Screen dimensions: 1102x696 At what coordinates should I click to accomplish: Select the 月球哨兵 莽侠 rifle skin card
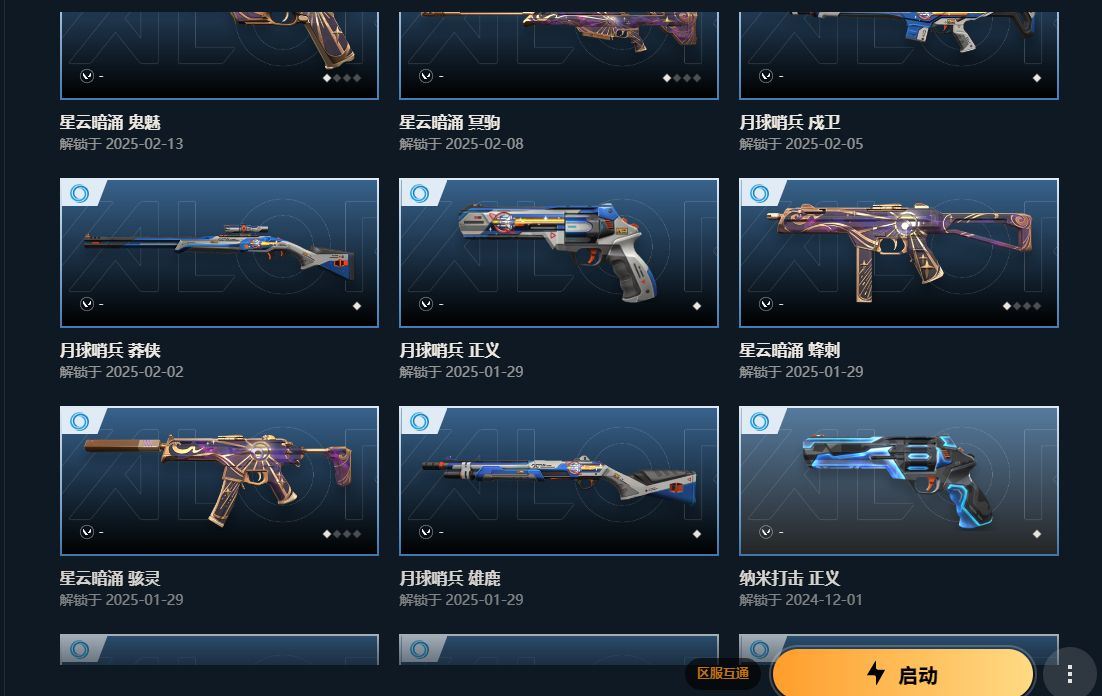coord(219,253)
